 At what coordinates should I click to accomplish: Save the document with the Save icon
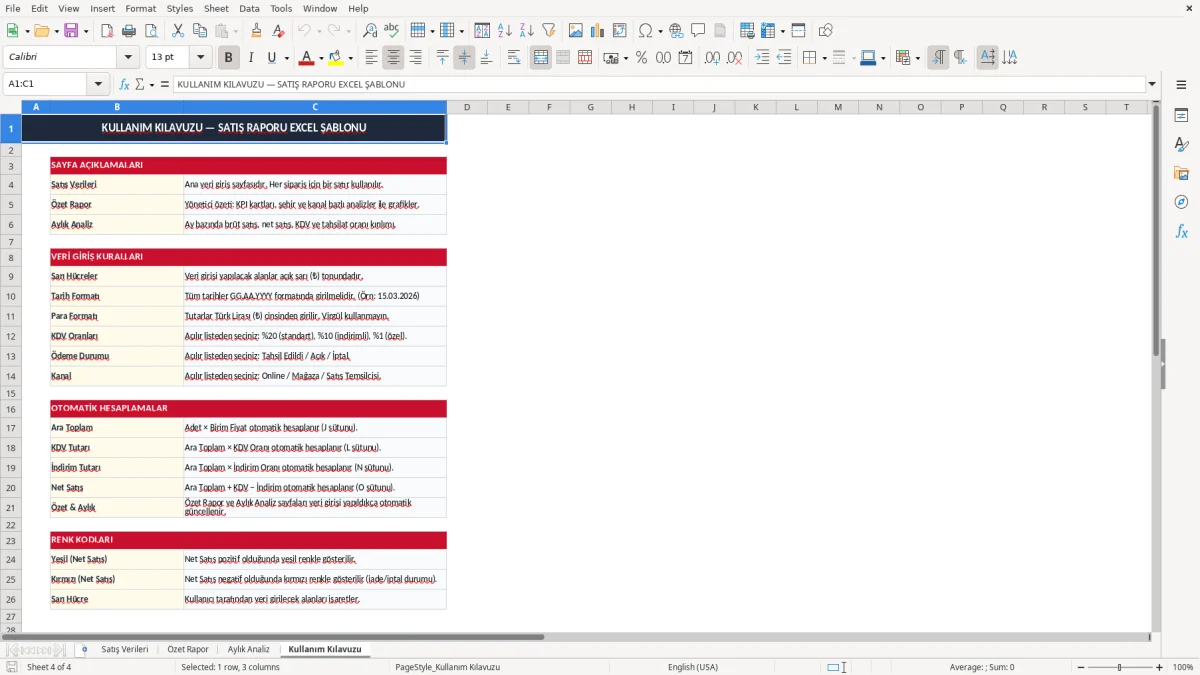point(71,31)
